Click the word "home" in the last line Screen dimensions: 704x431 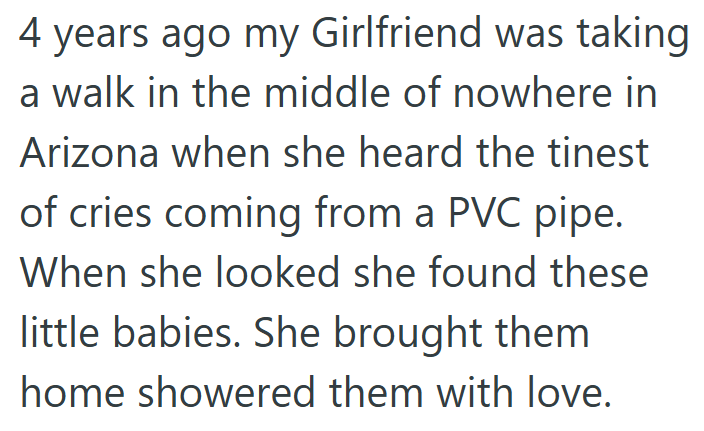(73, 390)
